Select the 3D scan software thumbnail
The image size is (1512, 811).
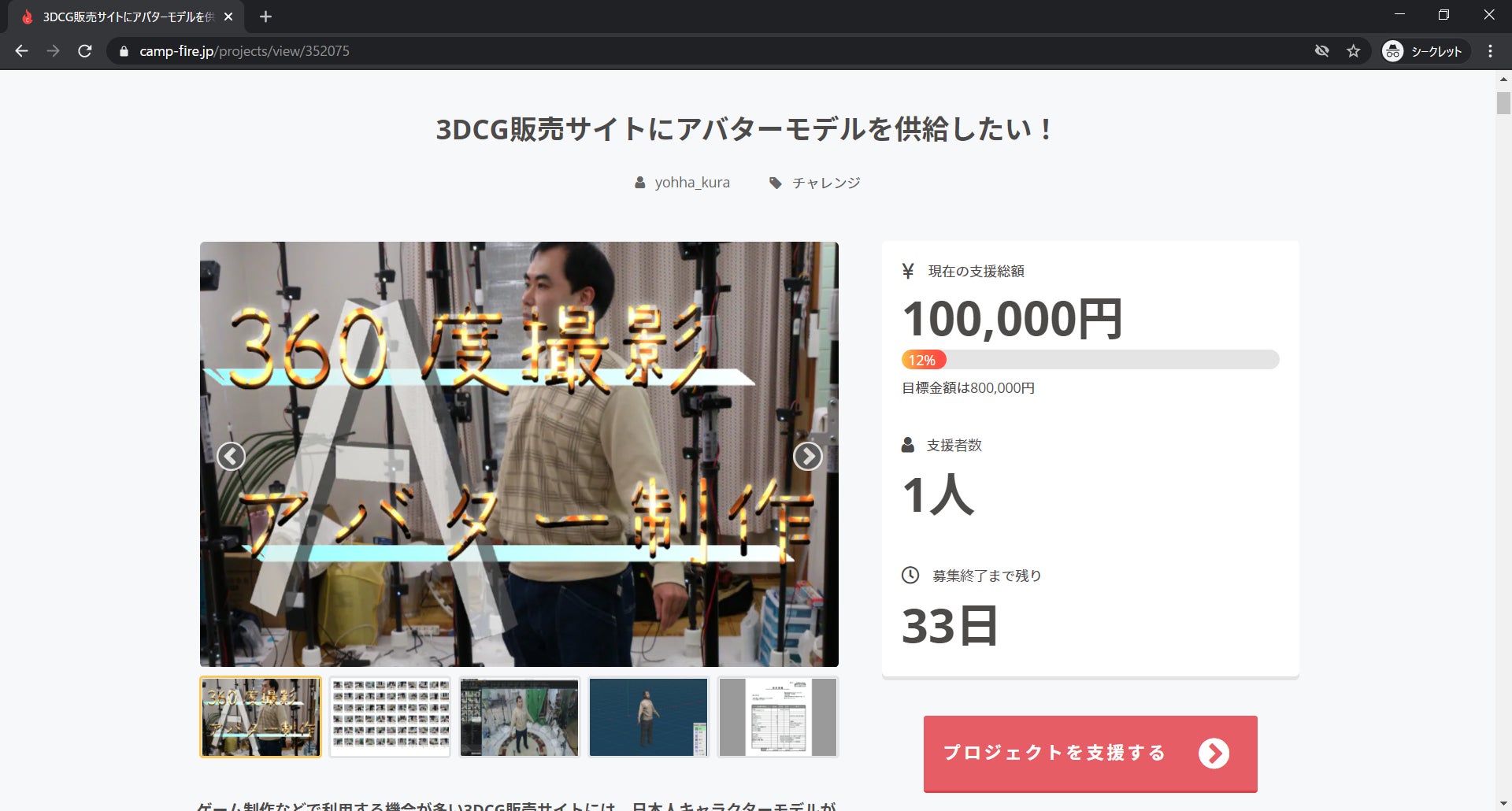click(x=520, y=717)
